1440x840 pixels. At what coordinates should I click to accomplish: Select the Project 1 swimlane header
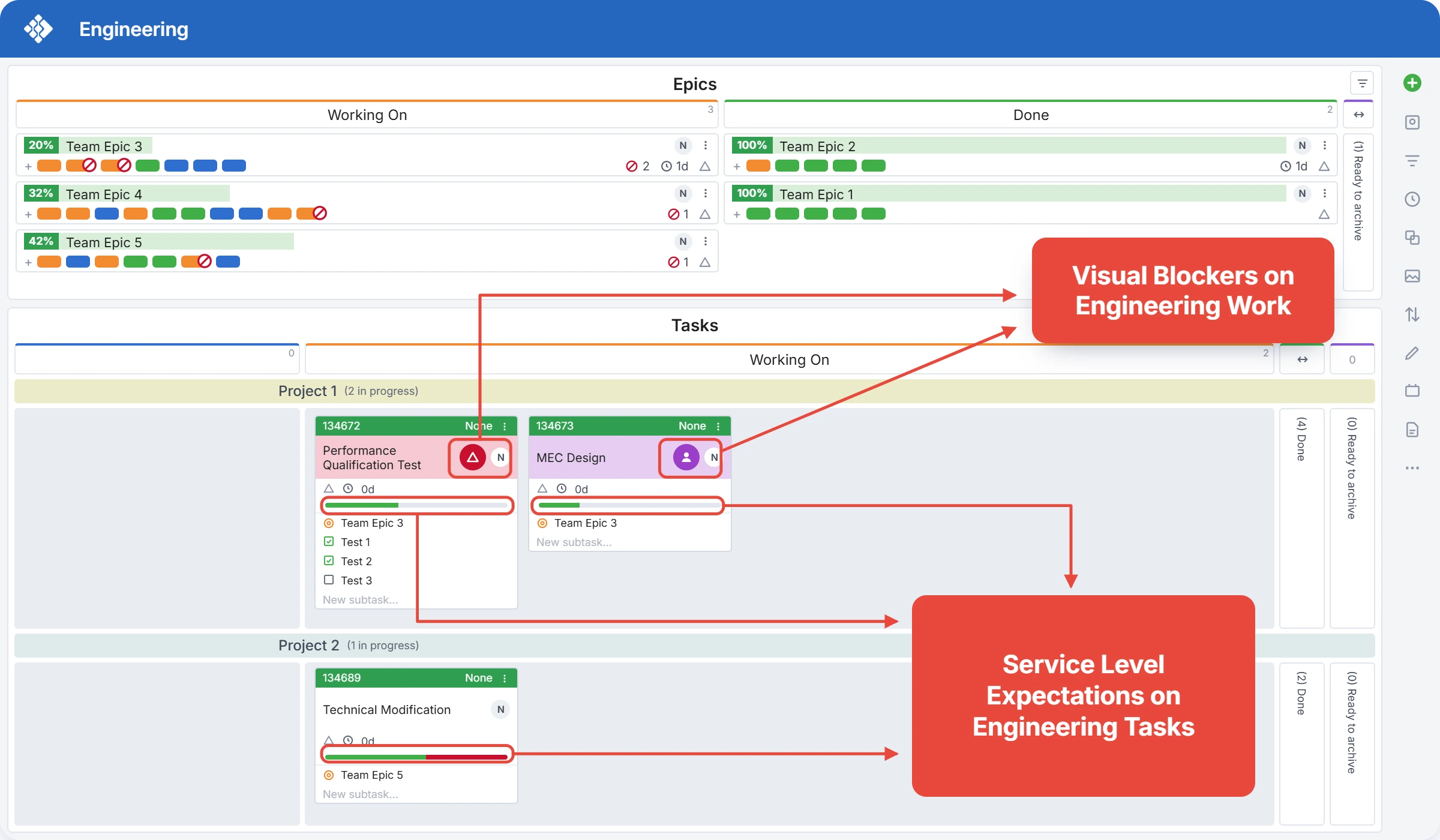coord(695,391)
